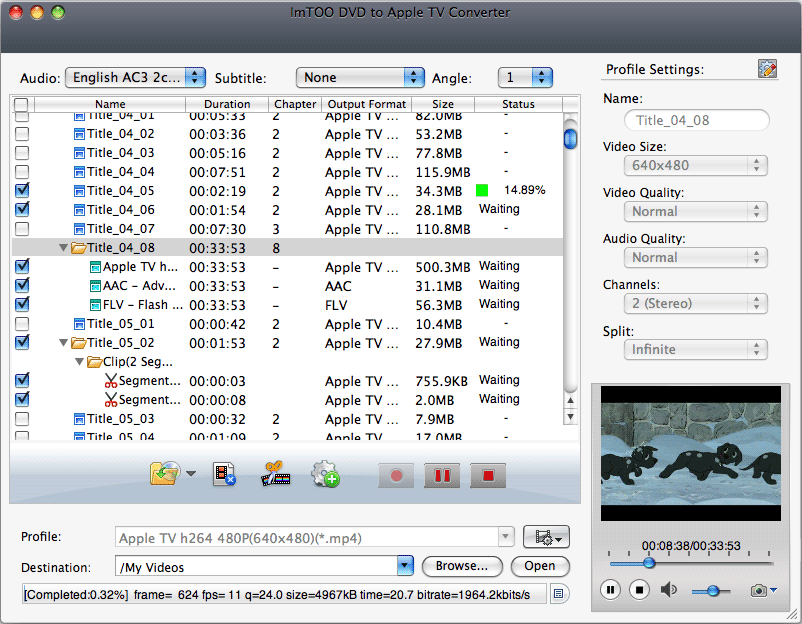Sort by the Output Format column header

click(x=367, y=104)
